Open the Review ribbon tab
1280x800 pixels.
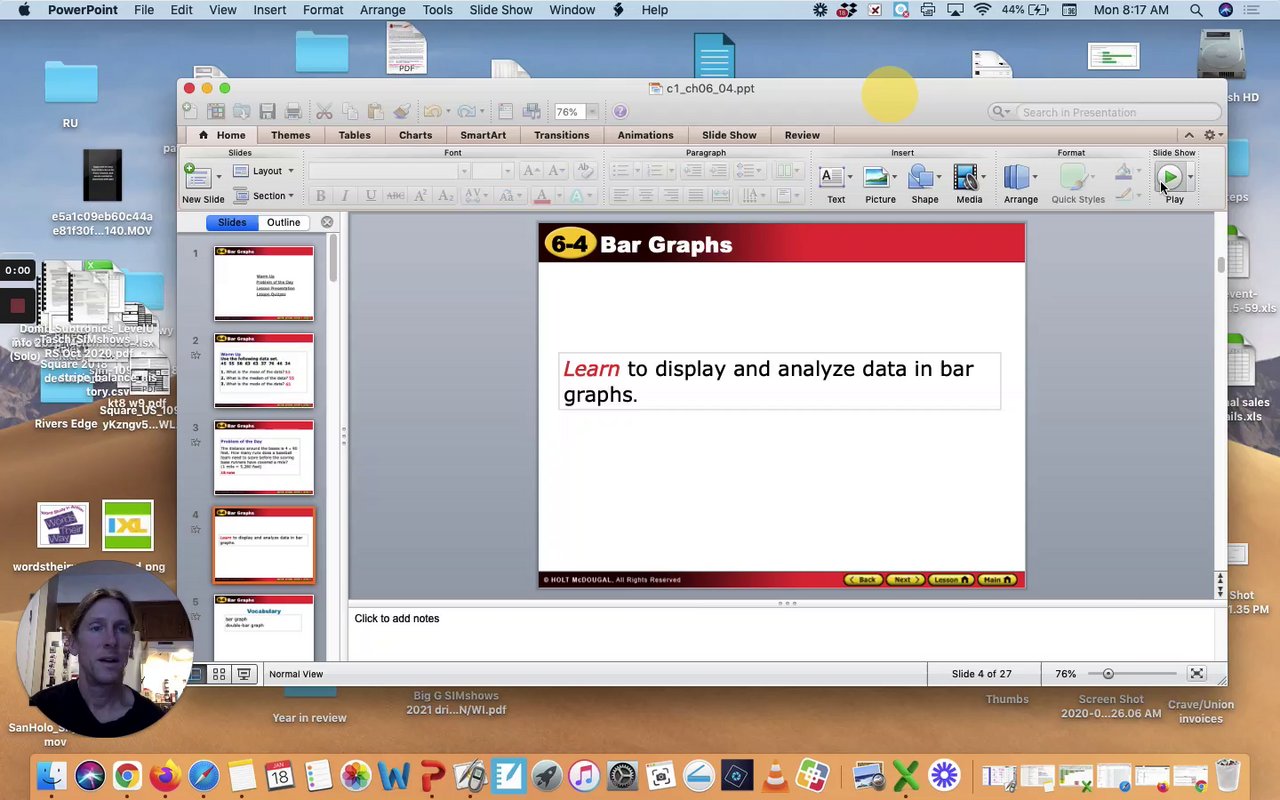pos(802,135)
